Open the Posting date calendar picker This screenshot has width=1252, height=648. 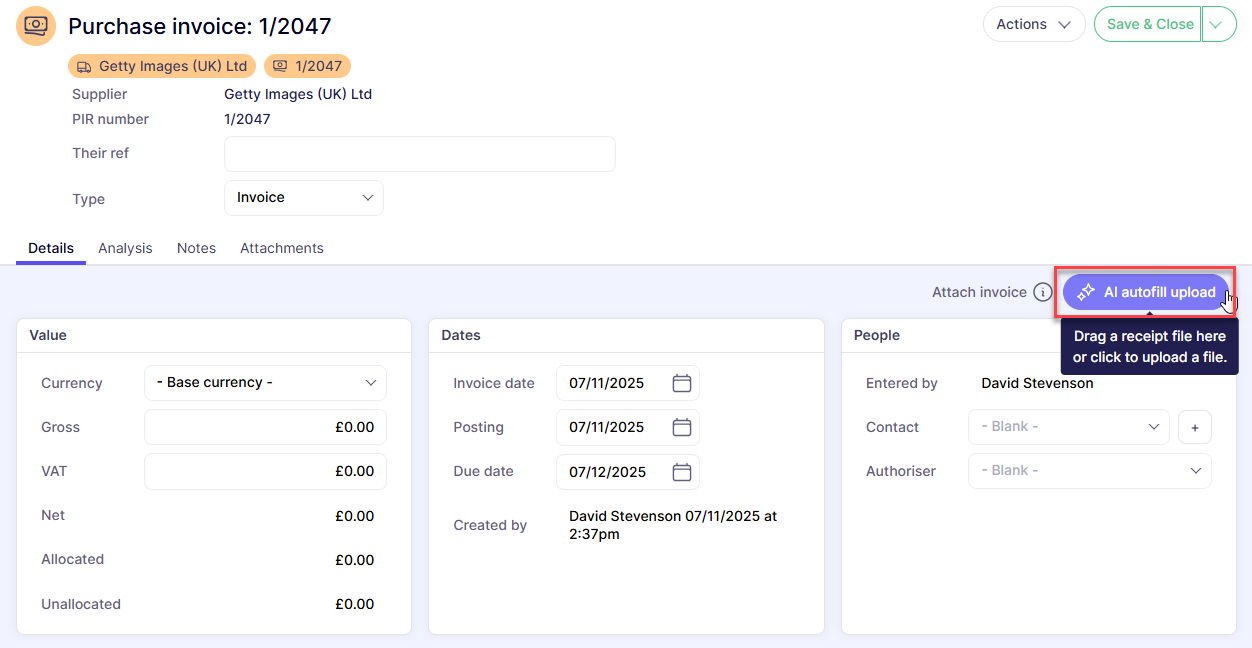682,427
